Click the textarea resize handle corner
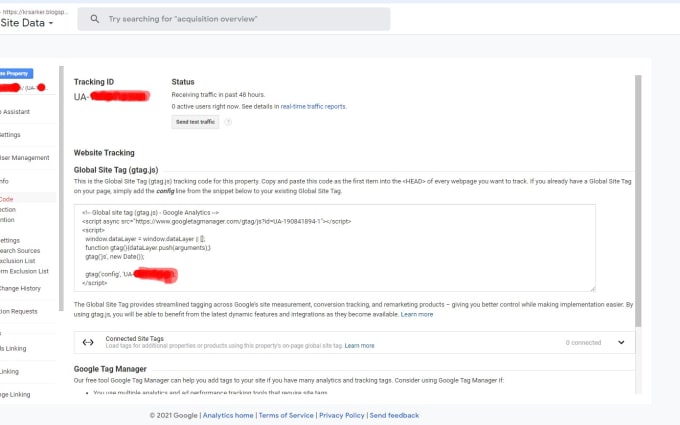 (592, 289)
